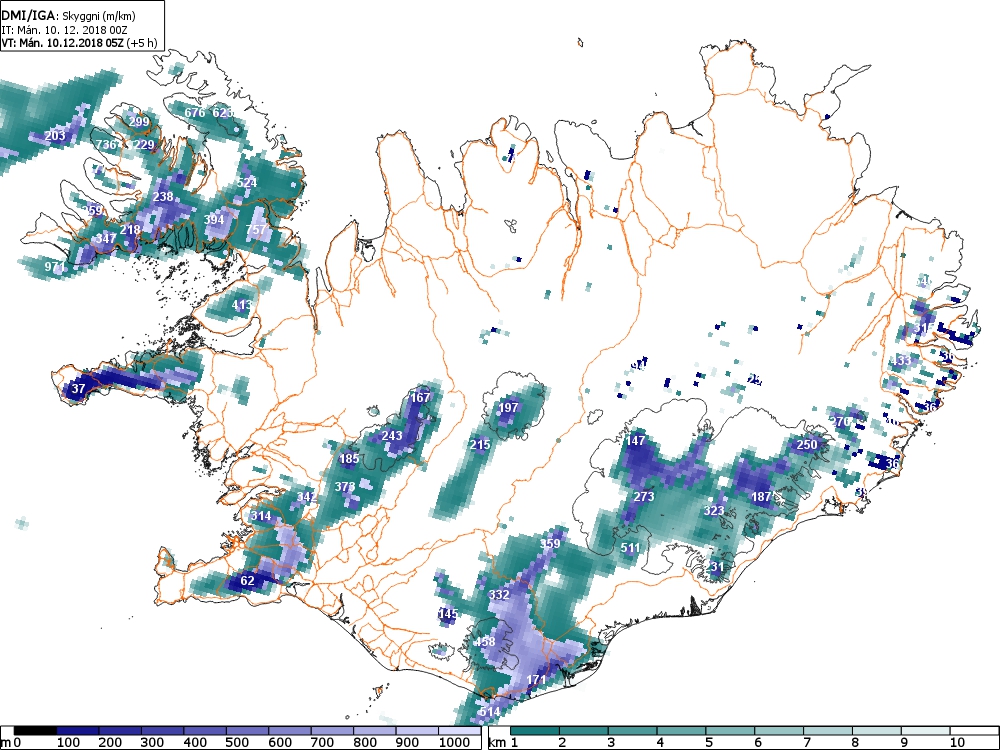Click the map value 458 on Mýrdalsjökull

click(x=485, y=642)
